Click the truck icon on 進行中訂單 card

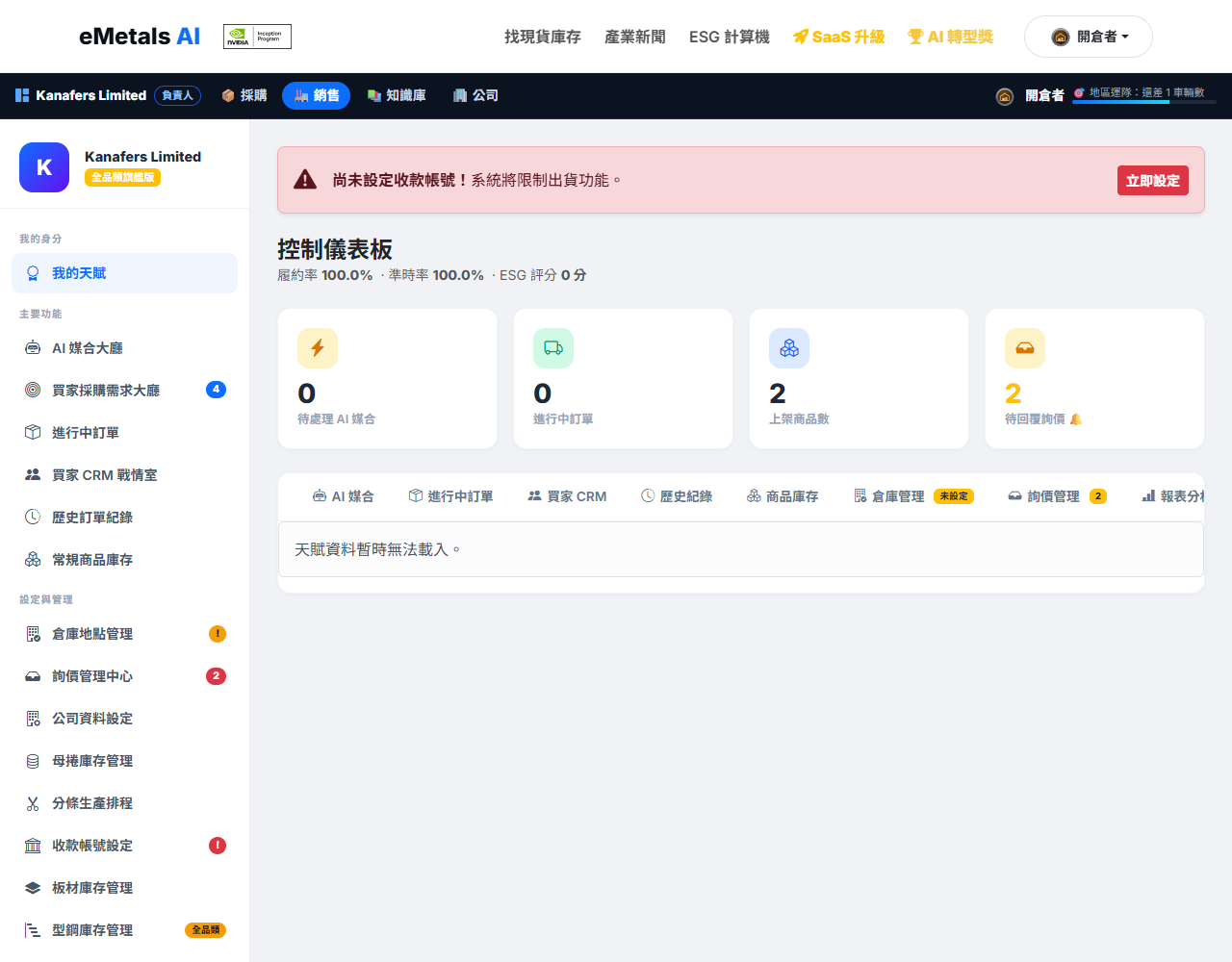point(553,348)
